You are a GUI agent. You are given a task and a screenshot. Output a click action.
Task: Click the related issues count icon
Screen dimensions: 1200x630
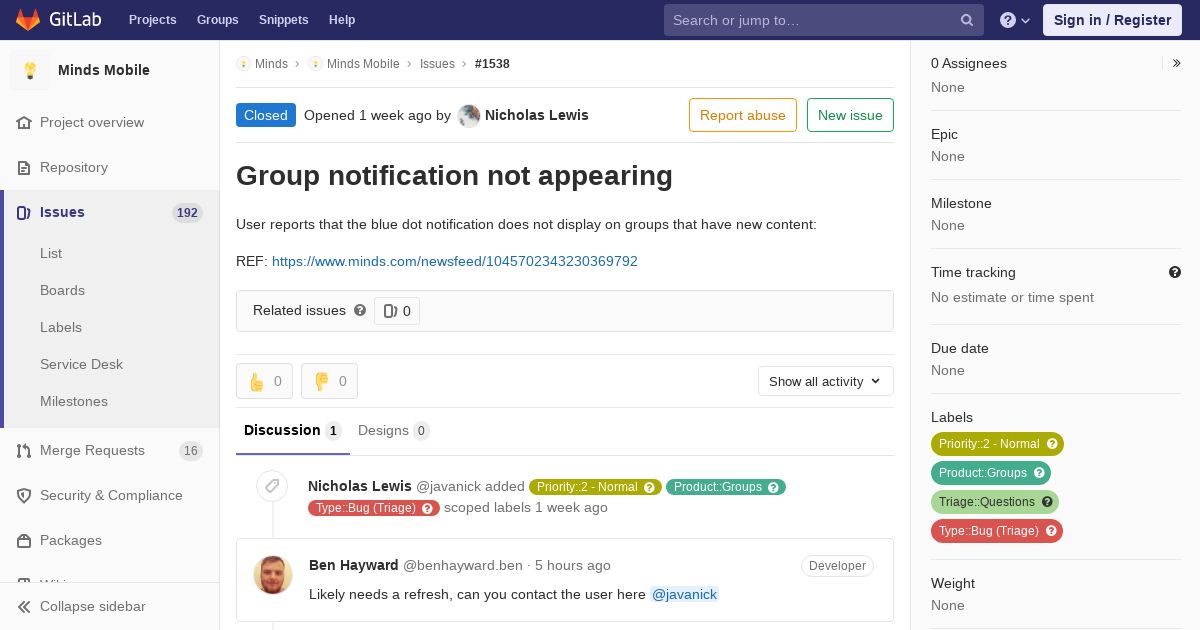point(390,311)
